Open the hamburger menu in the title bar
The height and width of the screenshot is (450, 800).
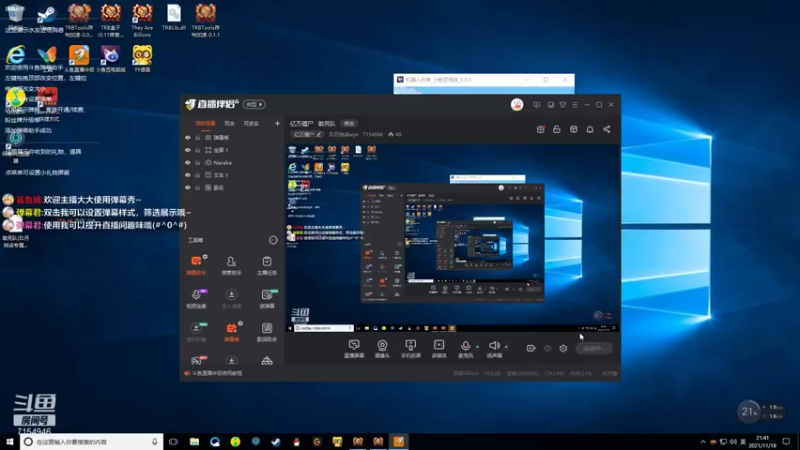pyautogui.click(x=575, y=105)
